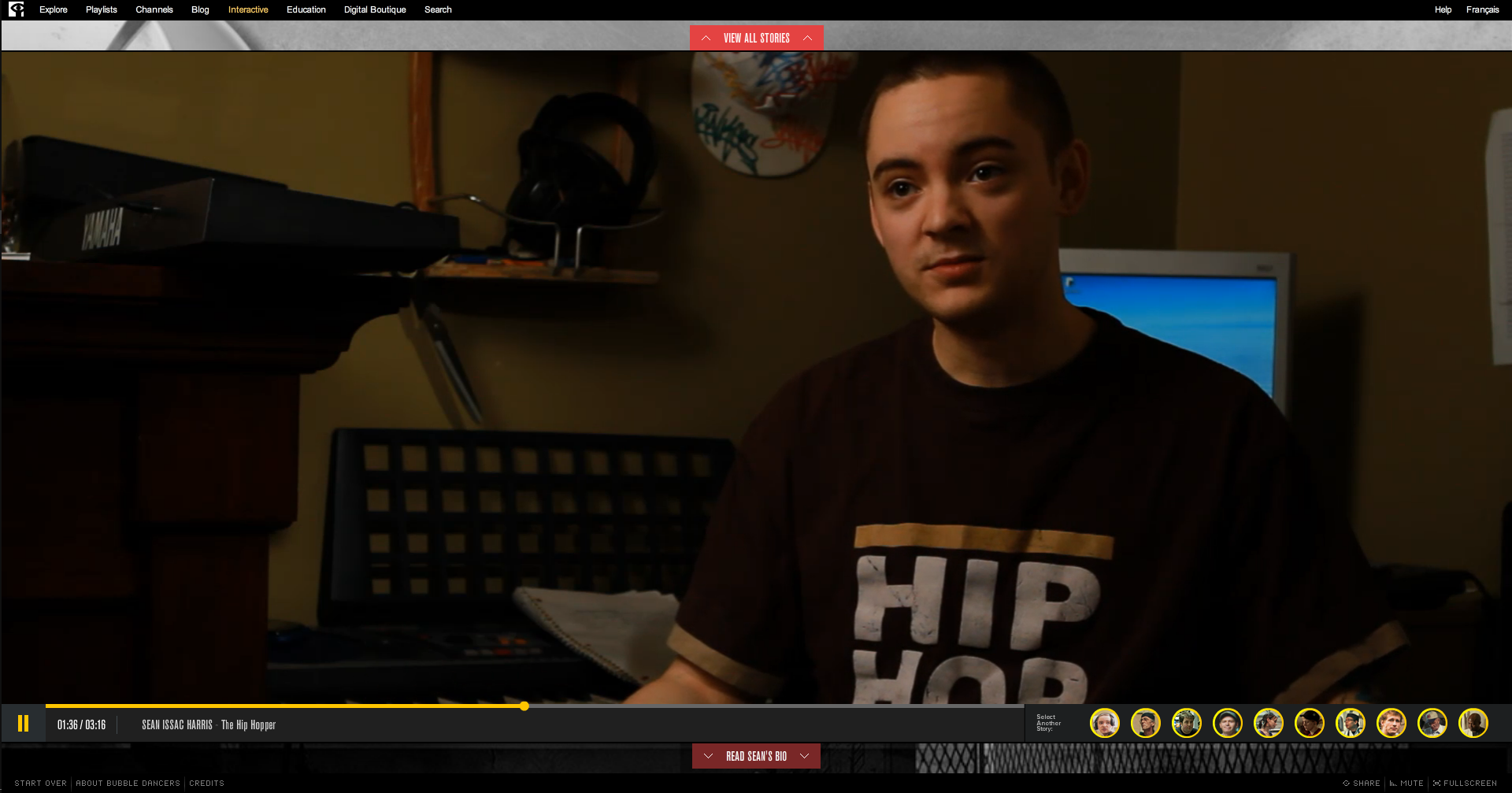The image size is (1512, 793).
Task: Select story avatar with headphones
Action: 1105,723
